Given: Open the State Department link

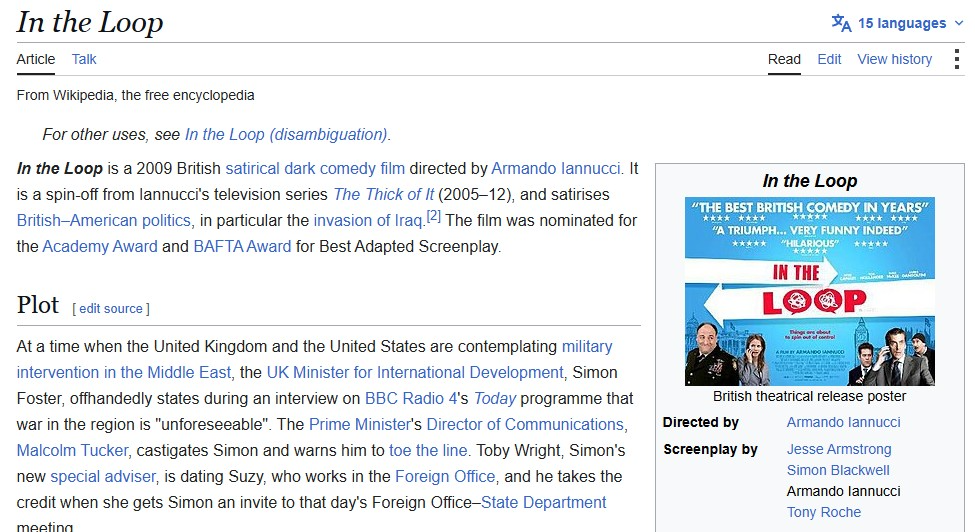Looking at the screenshot, I should 543,503.
